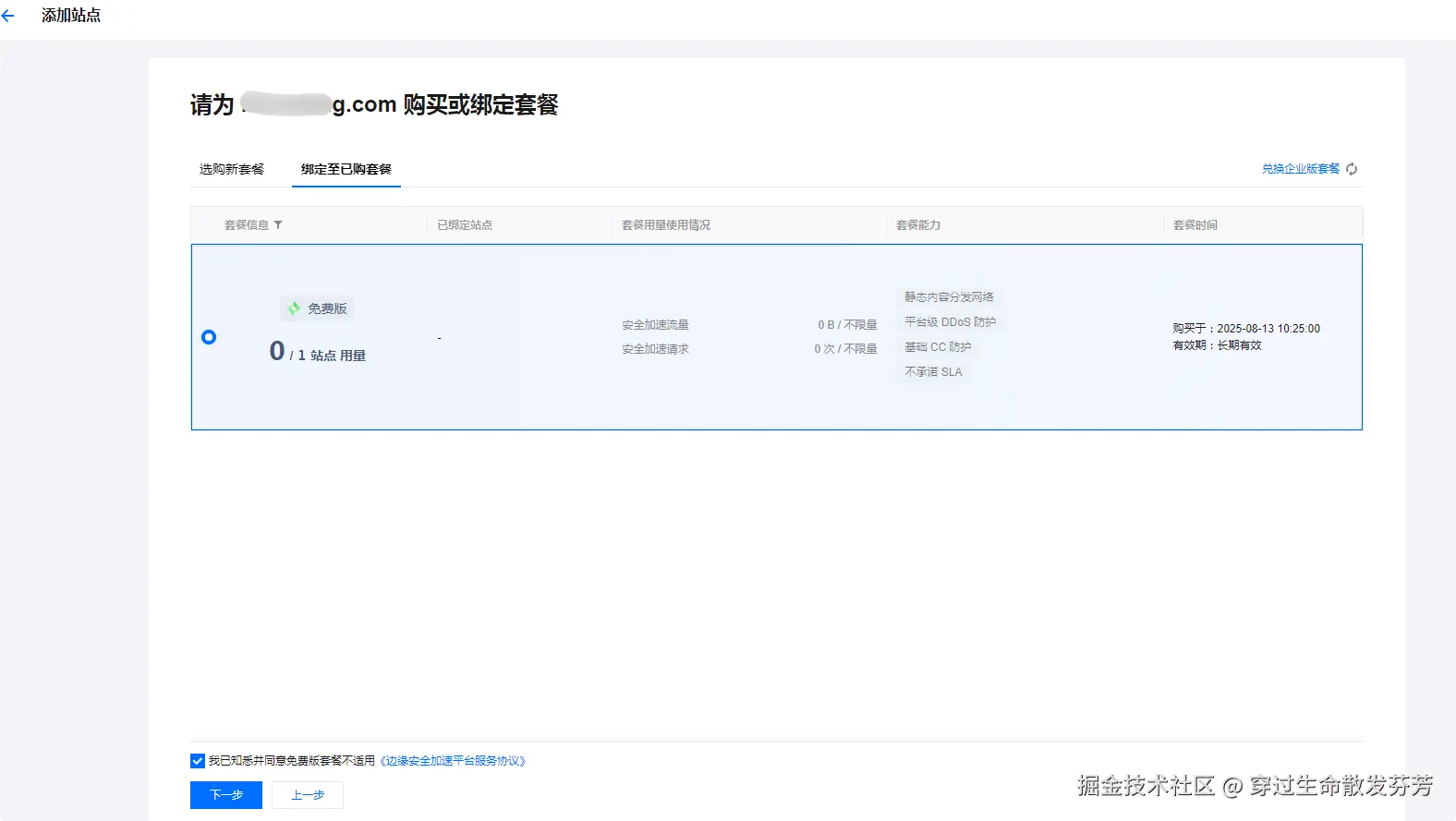Click the 基础 CC 防护 tag
Viewport: 1456px width, 821px height.
pyautogui.click(x=938, y=347)
